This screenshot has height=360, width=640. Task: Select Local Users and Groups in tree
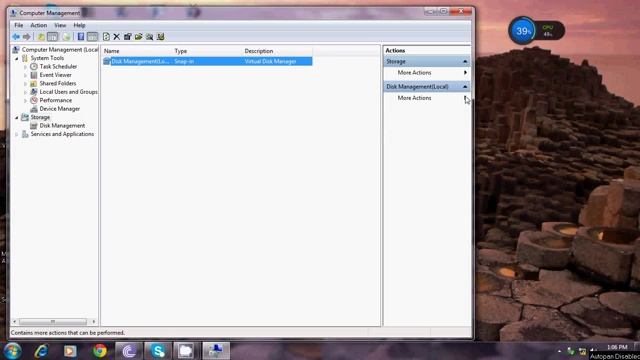click(x=69, y=92)
